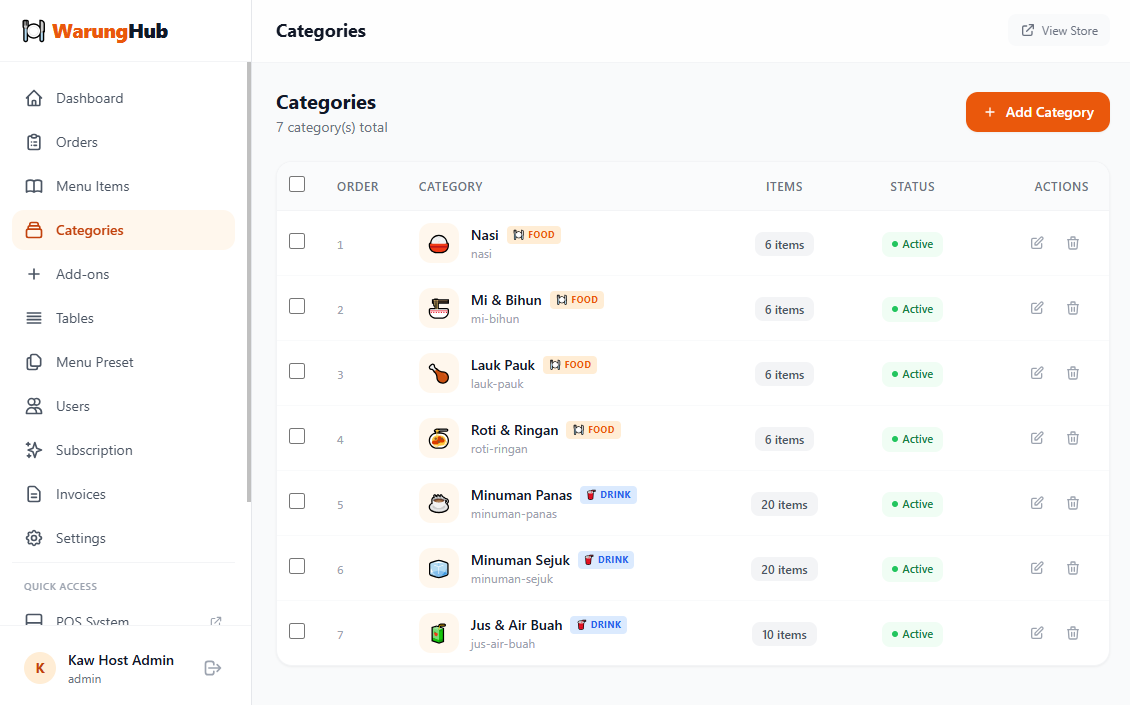
Task: Edit the Minuman Panas category
Action: tap(1037, 503)
